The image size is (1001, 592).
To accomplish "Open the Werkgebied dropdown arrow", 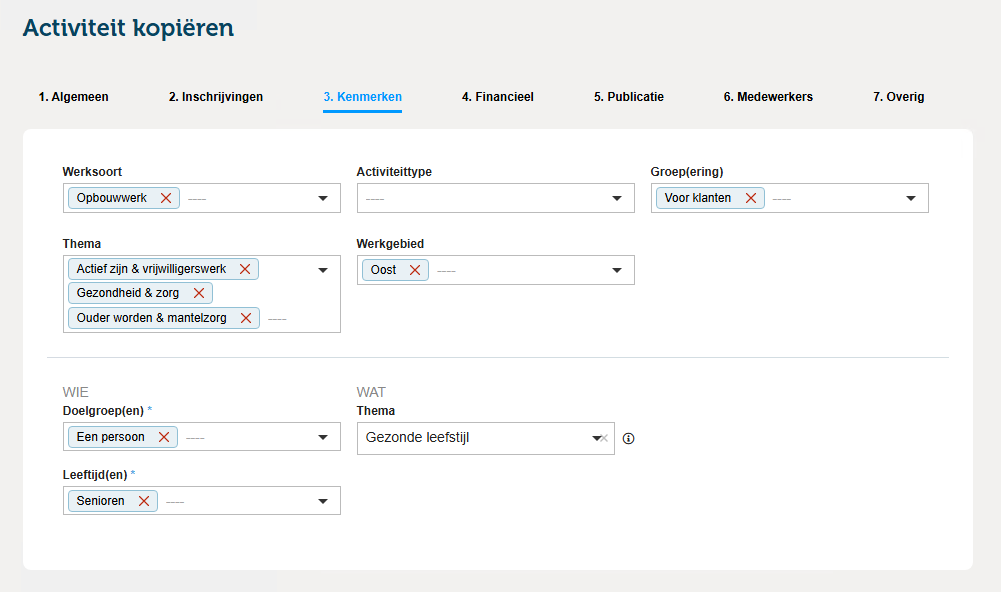I will pyautogui.click(x=617, y=270).
